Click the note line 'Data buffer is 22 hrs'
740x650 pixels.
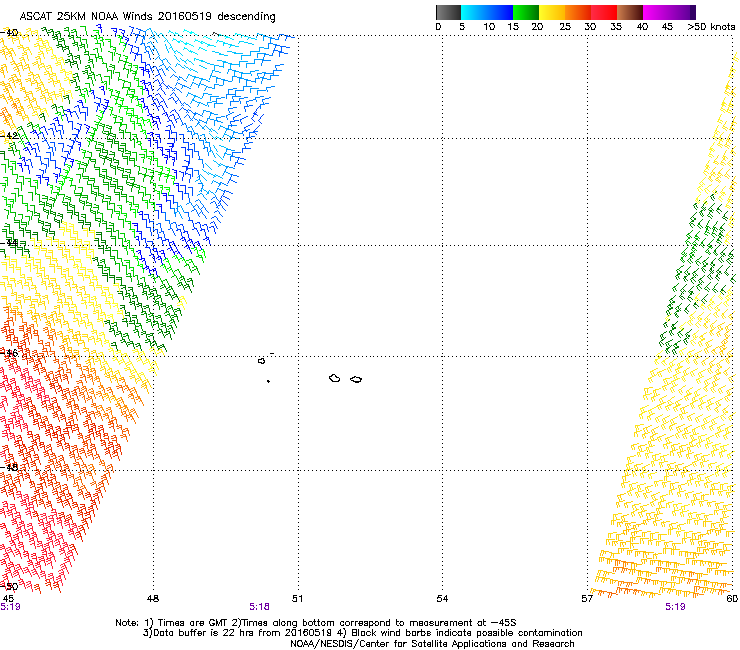(362, 633)
